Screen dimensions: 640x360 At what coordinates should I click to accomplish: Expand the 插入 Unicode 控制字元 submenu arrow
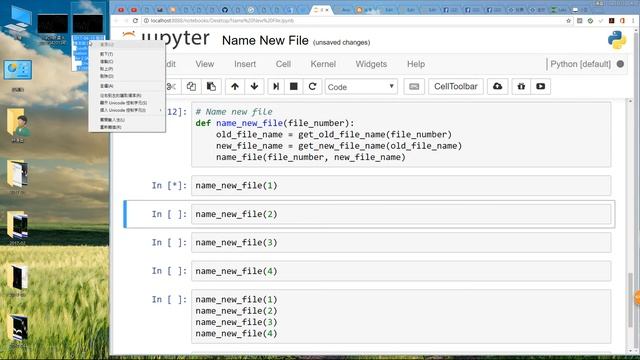pos(160,110)
